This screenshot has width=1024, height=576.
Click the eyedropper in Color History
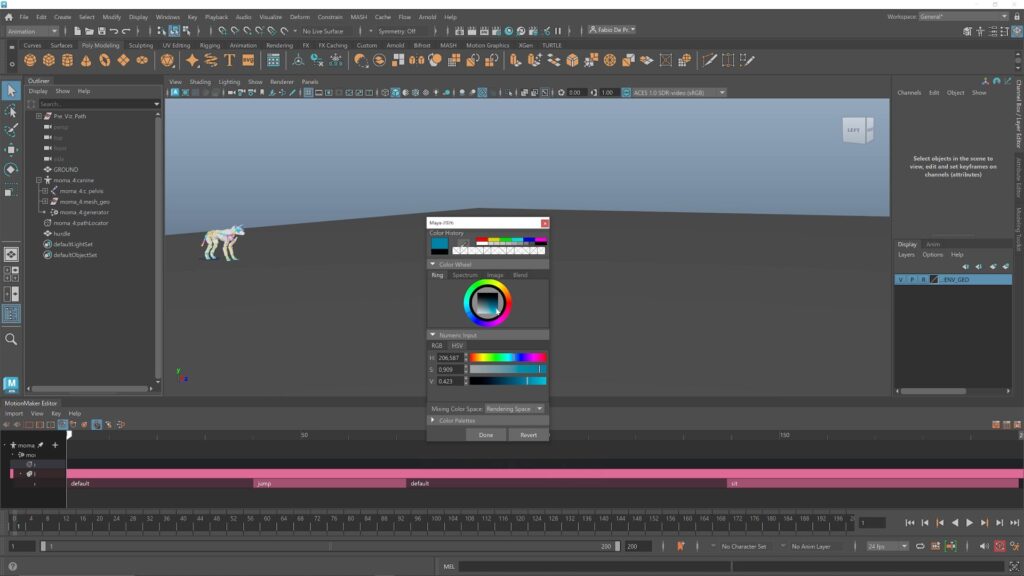tap(462, 241)
